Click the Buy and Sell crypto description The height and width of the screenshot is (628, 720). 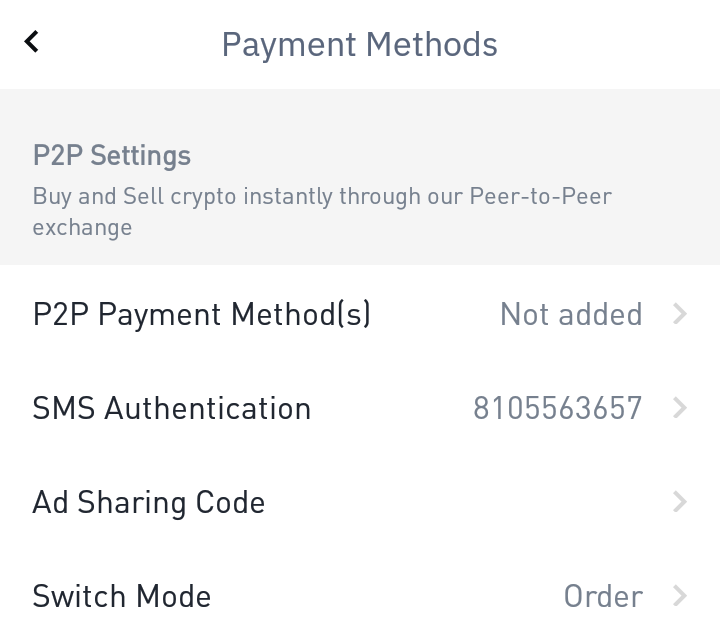pos(322,196)
